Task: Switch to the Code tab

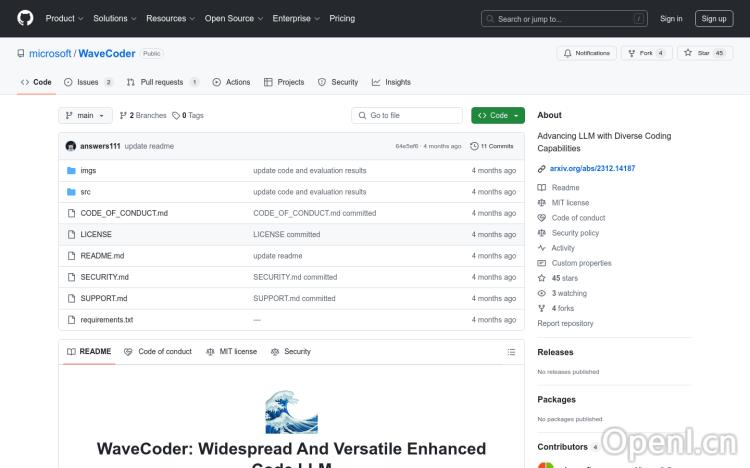Action: (x=36, y=82)
